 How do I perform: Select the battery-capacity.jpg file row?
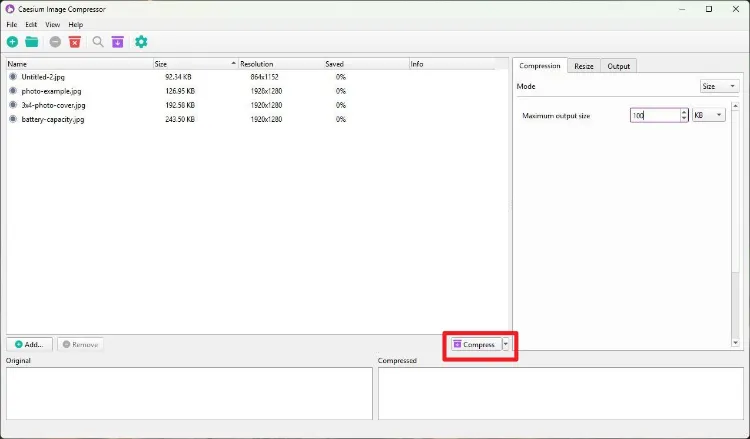tap(257, 119)
